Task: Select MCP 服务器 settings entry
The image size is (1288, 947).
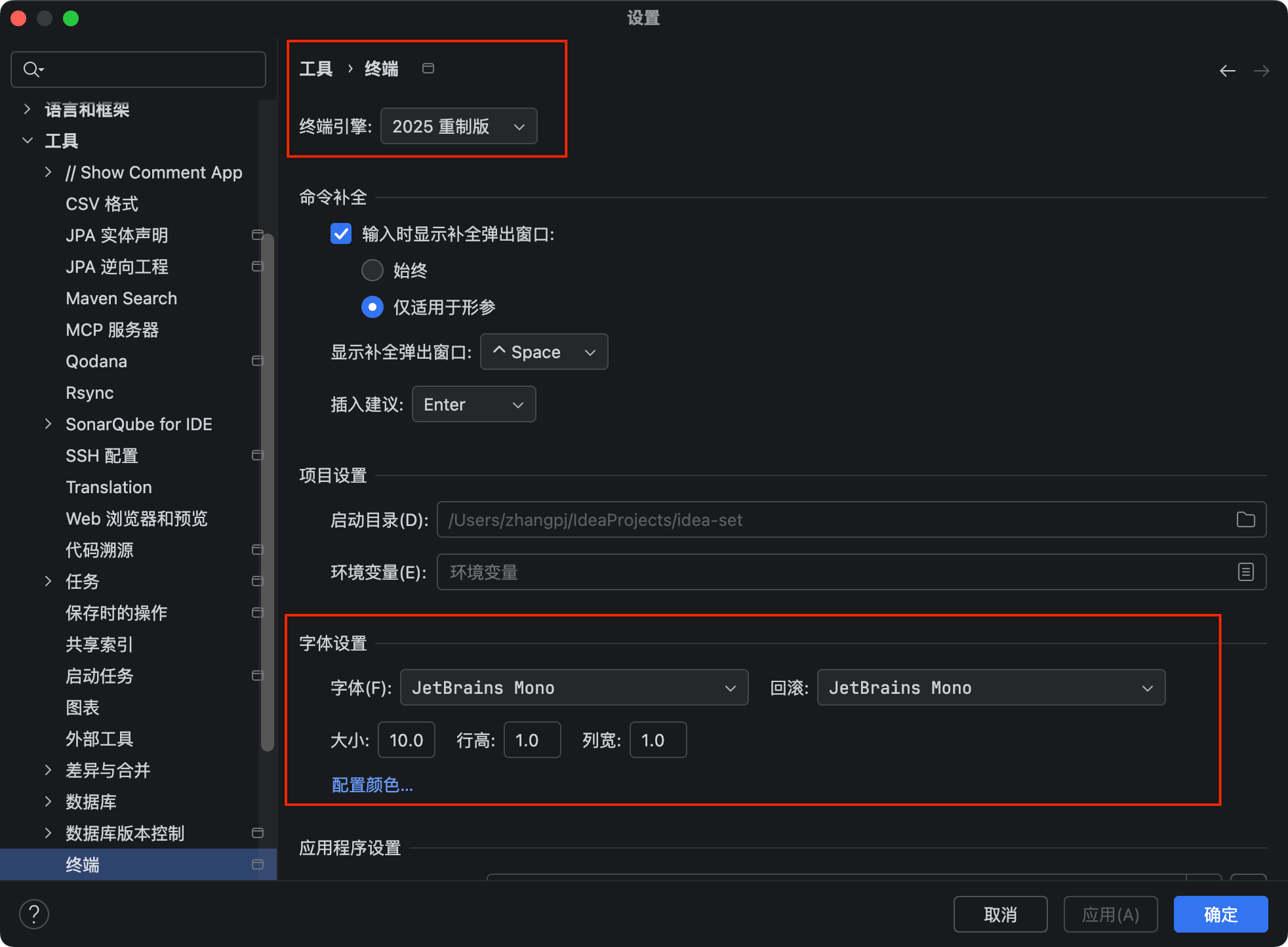Action: click(112, 330)
